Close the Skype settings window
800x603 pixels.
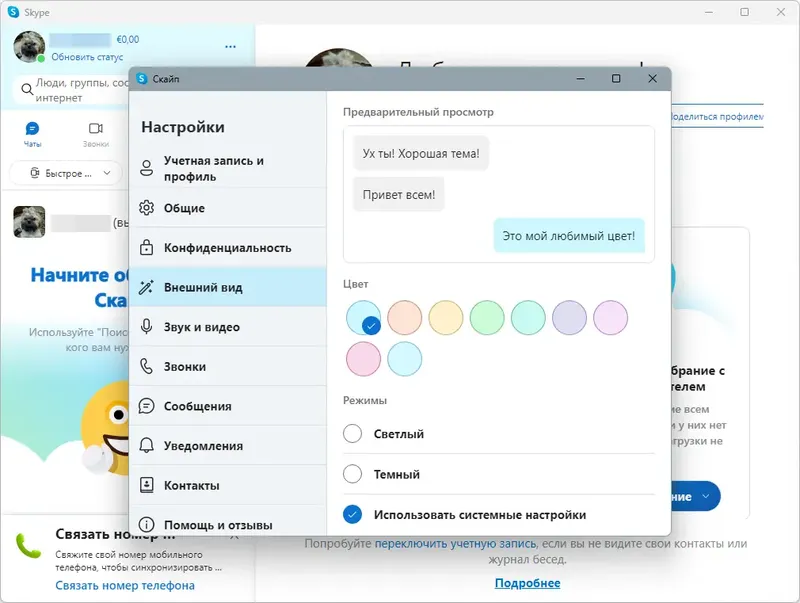652,79
